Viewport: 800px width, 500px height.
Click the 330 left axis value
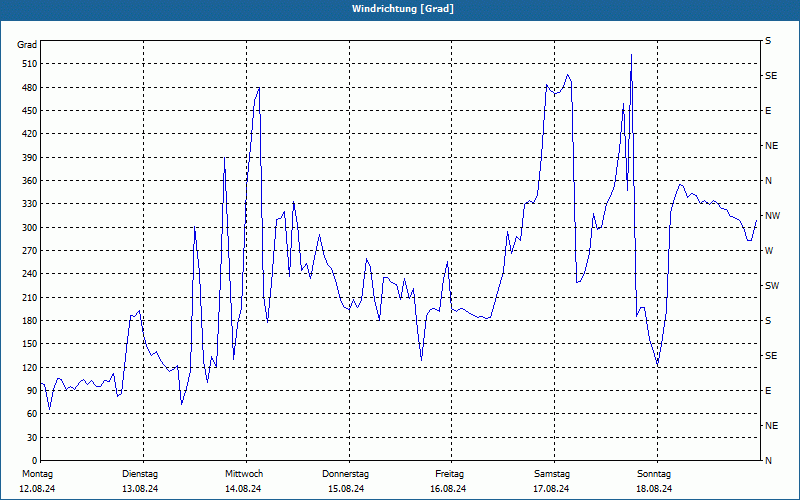pos(30,204)
